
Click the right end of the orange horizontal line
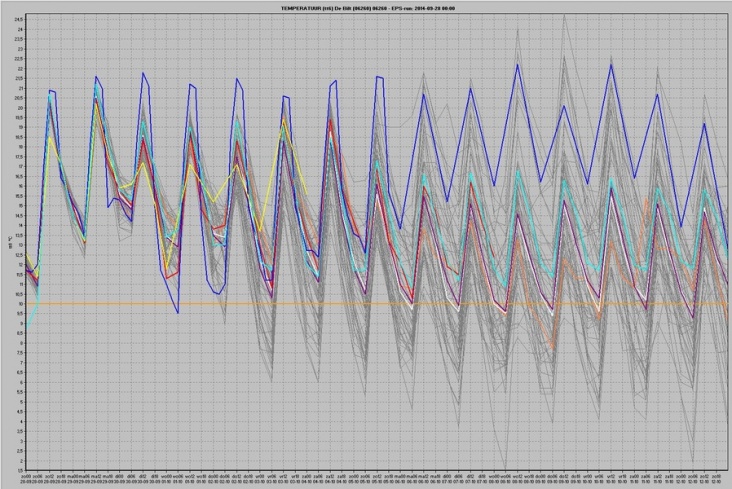726,304
